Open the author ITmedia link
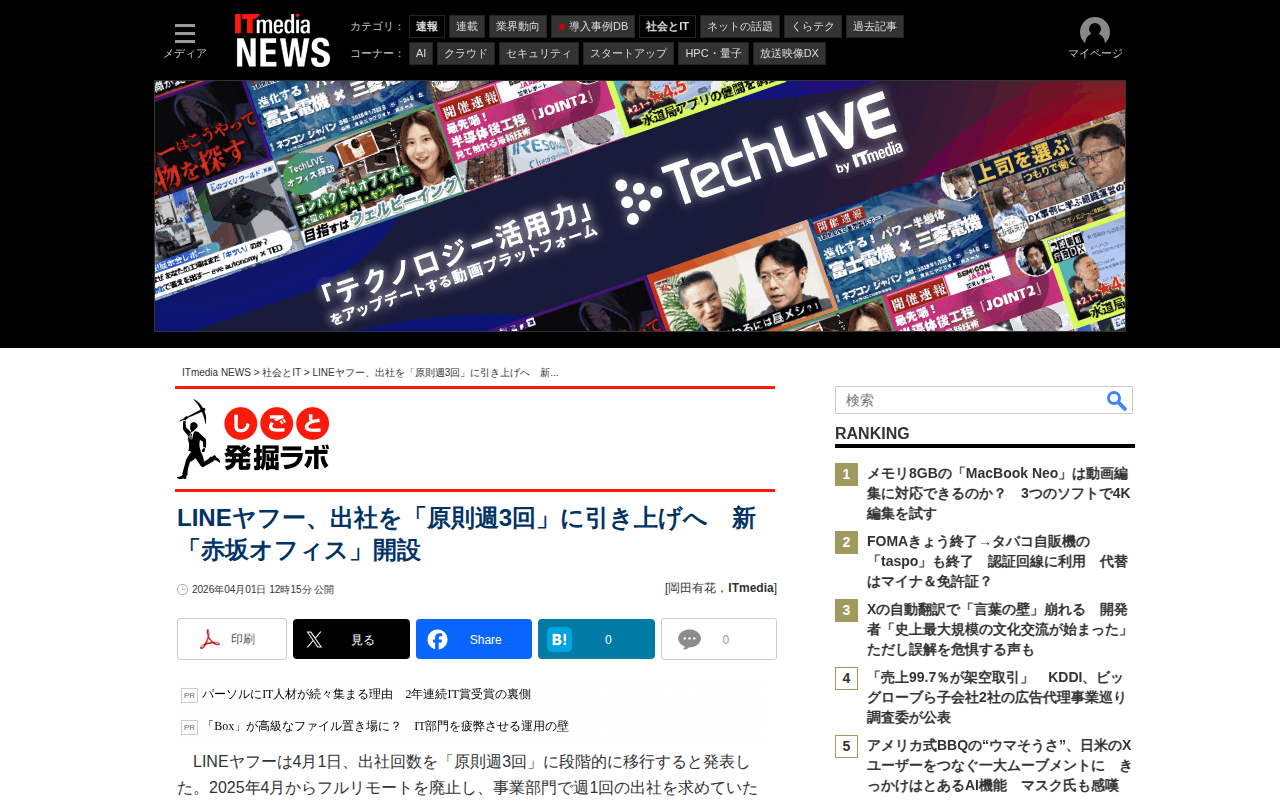The width and height of the screenshot is (1280, 800). point(751,588)
